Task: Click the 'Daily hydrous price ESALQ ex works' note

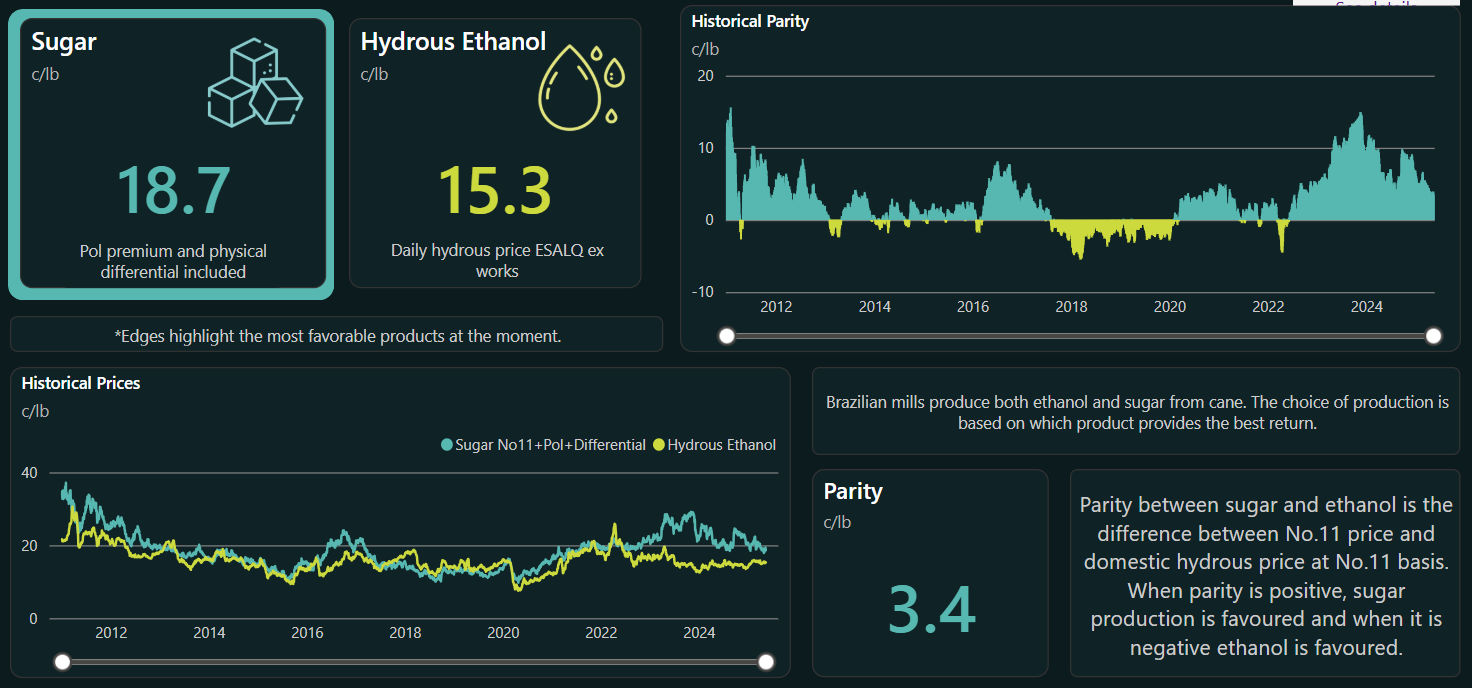Action: 497,260
